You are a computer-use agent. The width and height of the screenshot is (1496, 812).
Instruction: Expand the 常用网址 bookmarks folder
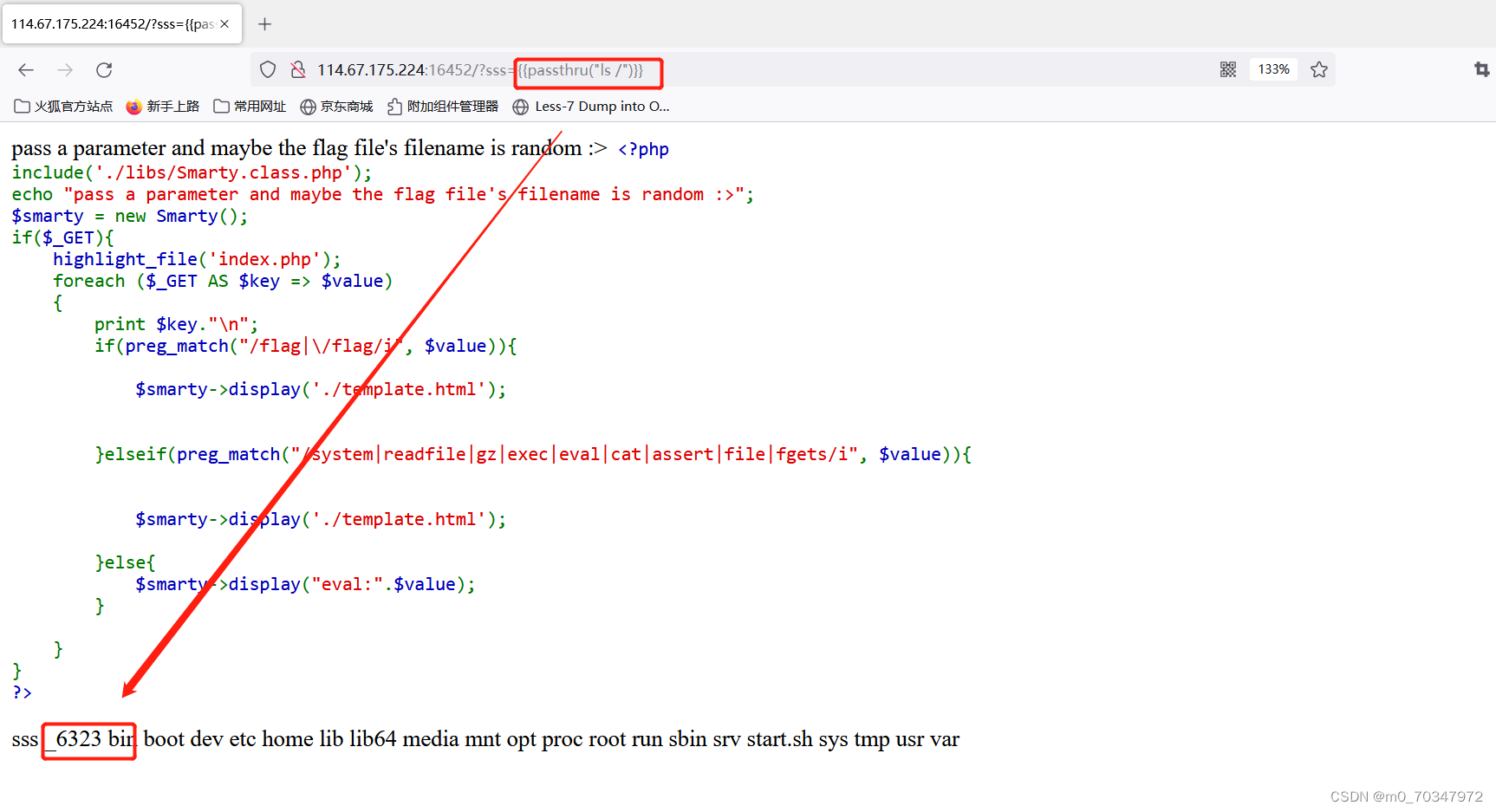[x=250, y=106]
